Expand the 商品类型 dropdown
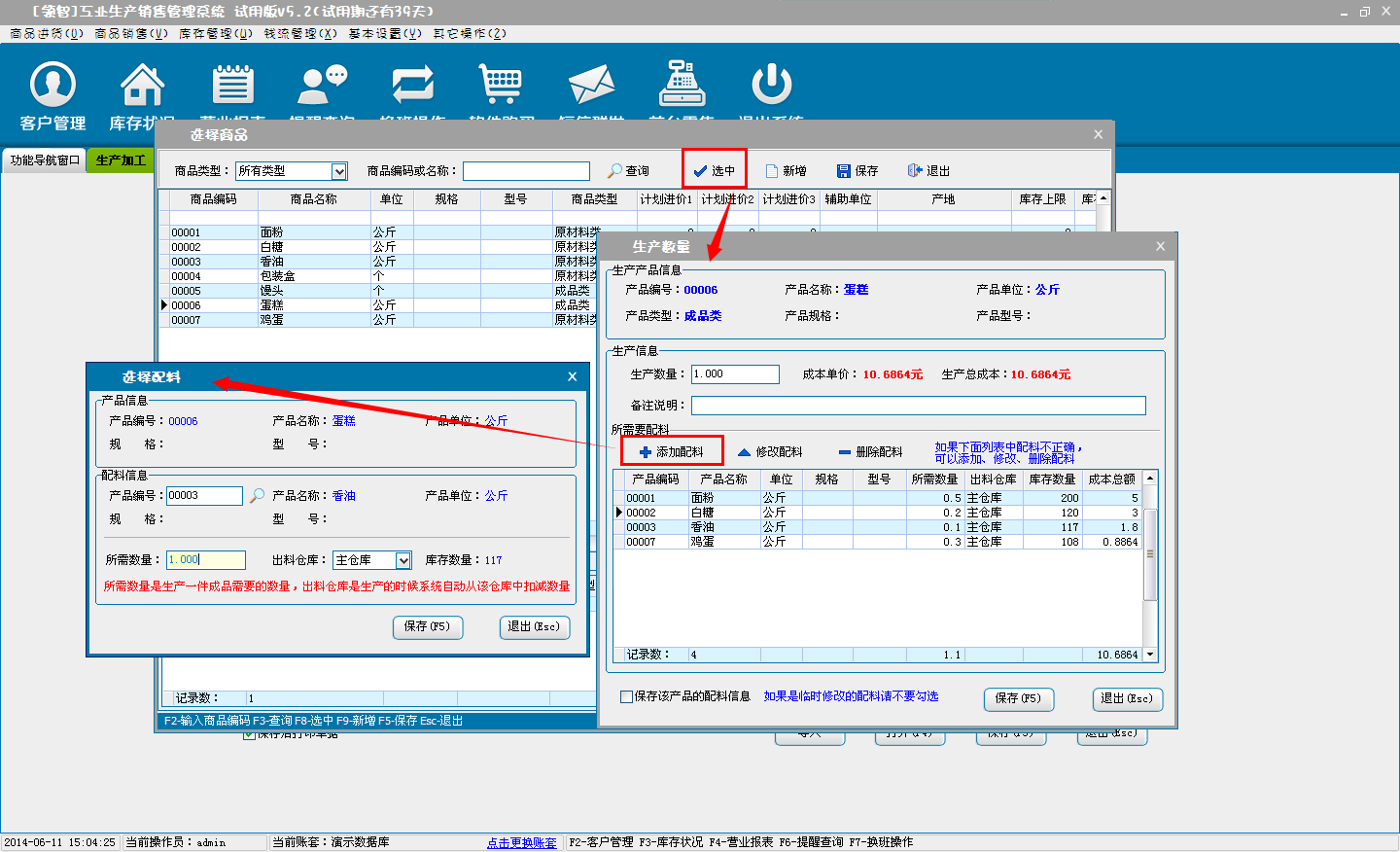The image size is (1400, 852). (339, 171)
